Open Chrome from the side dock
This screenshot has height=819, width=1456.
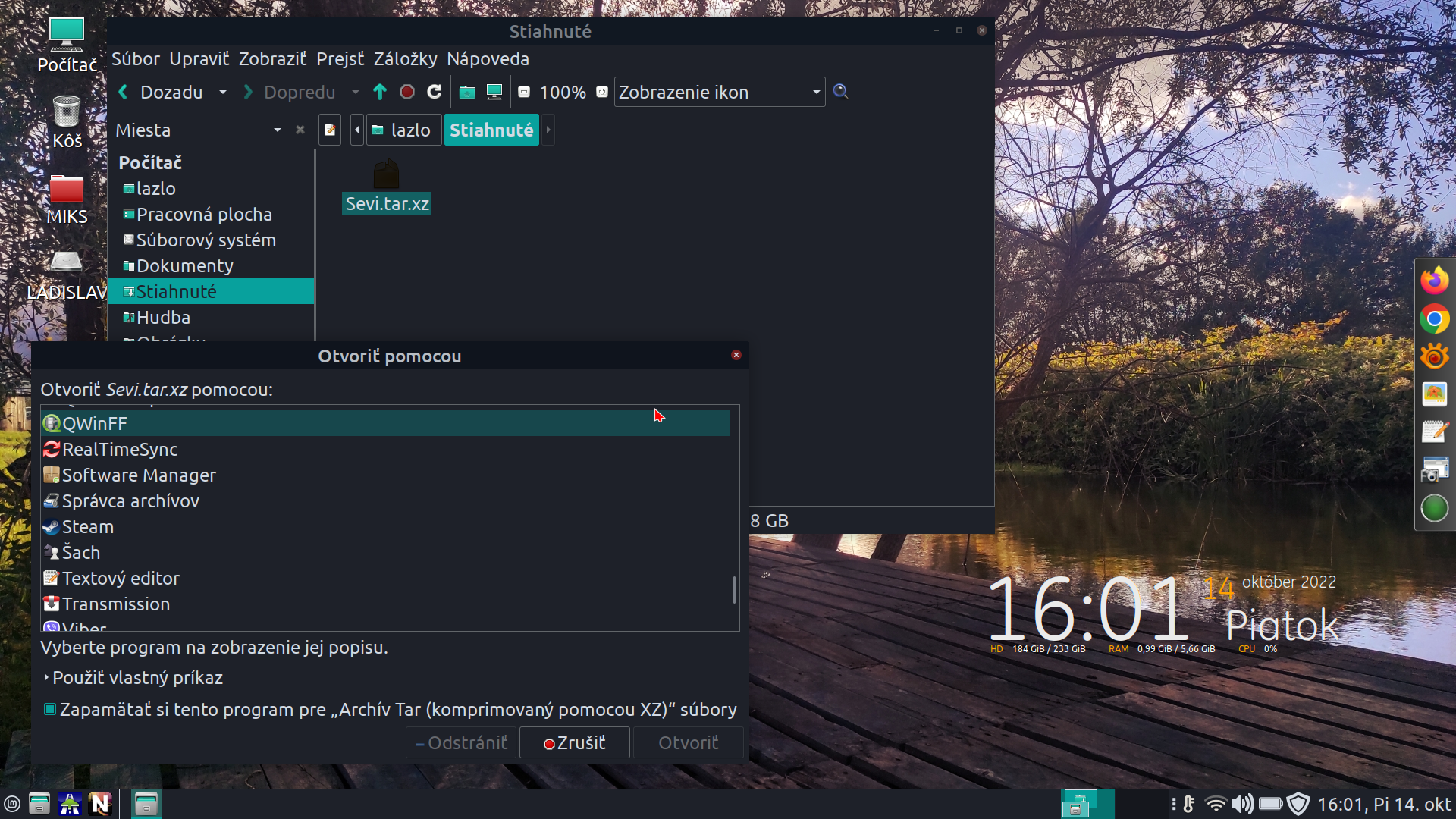[1434, 318]
